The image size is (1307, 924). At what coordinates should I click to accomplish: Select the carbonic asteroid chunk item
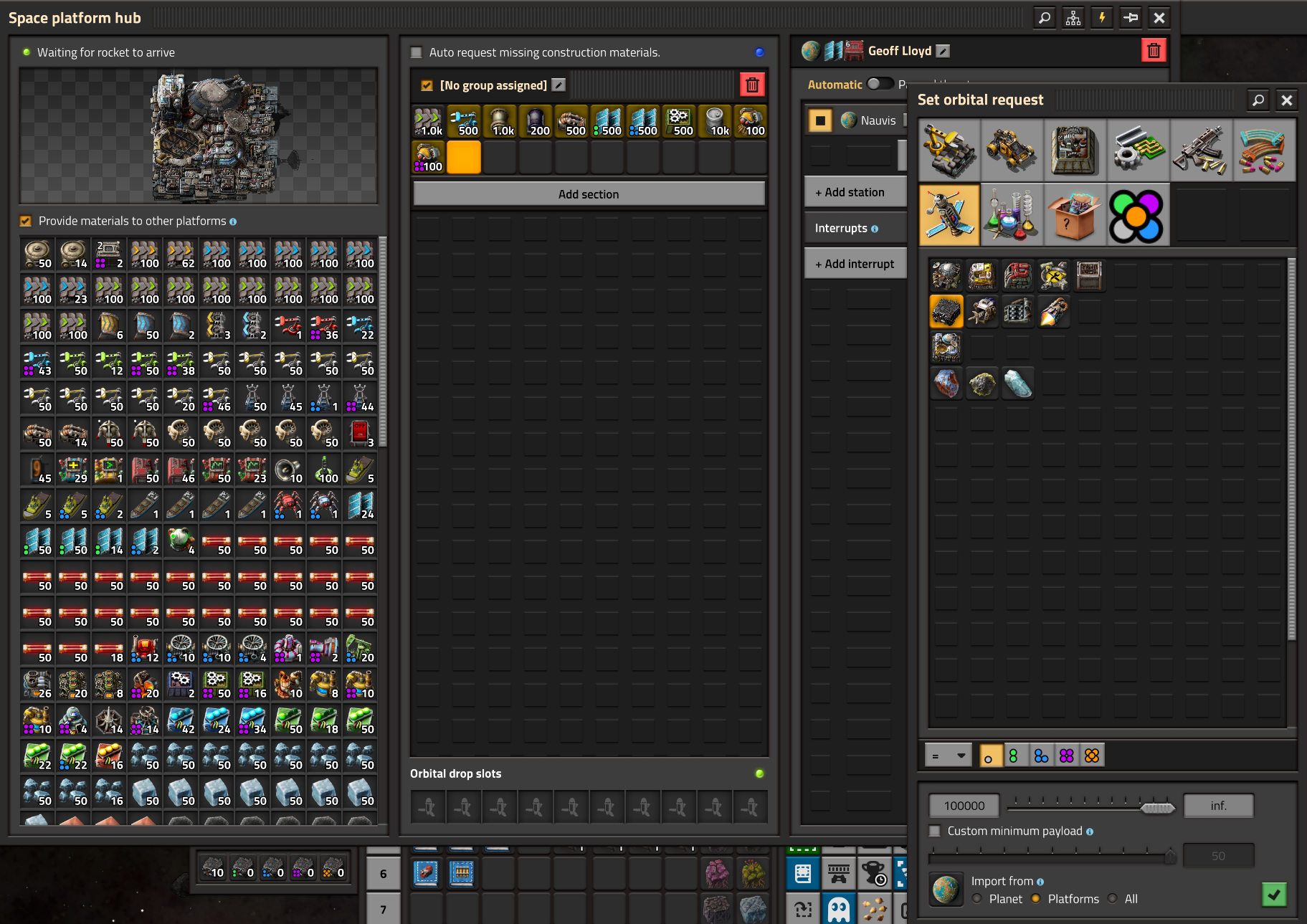[x=982, y=384]
